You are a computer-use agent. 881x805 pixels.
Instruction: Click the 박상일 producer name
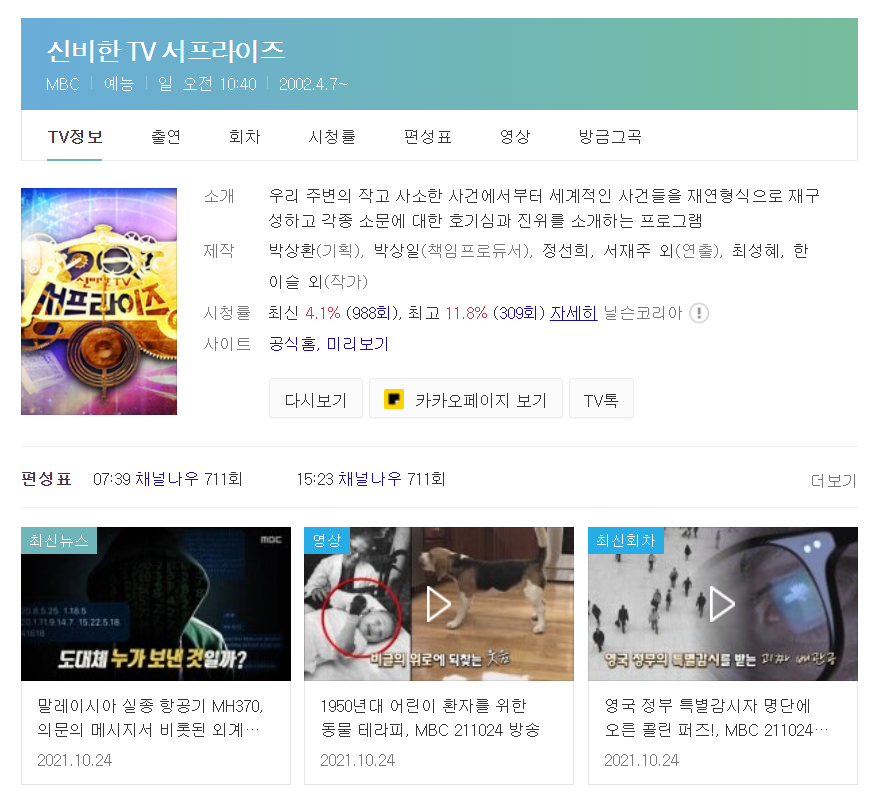coord(397,251)
